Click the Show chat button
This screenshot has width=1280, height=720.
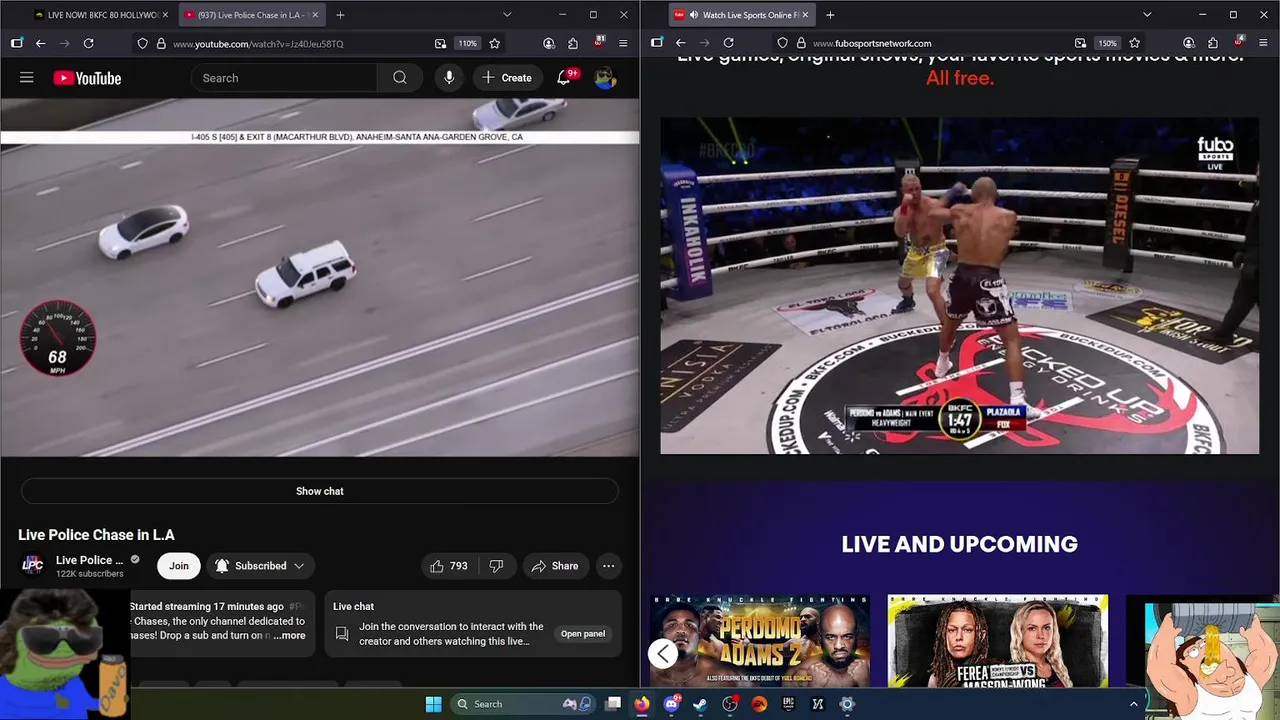pyautogui.click(x=320, y=491)
